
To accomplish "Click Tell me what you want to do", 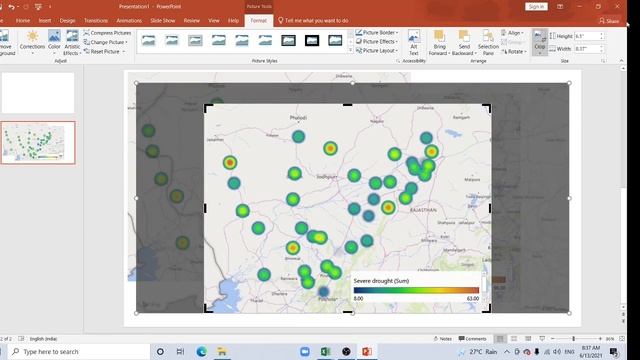I will click(x=313, y=20).
